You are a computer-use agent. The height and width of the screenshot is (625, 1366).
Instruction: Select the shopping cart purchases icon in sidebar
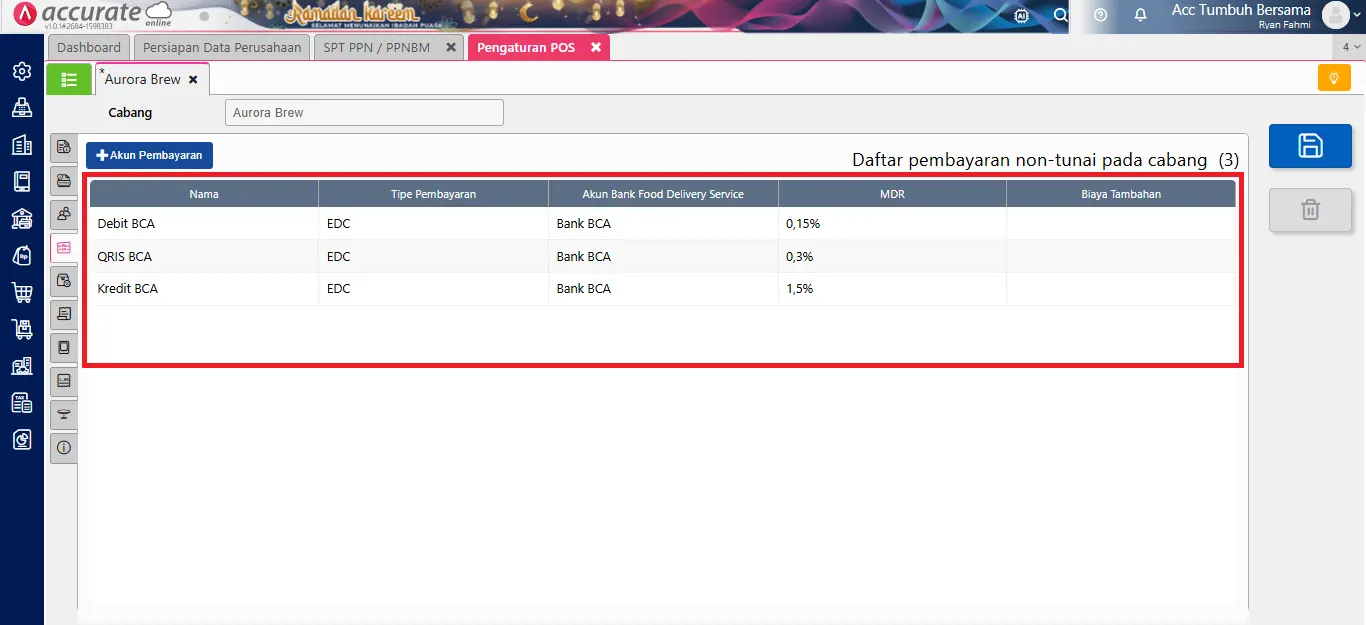coord(21,291)
